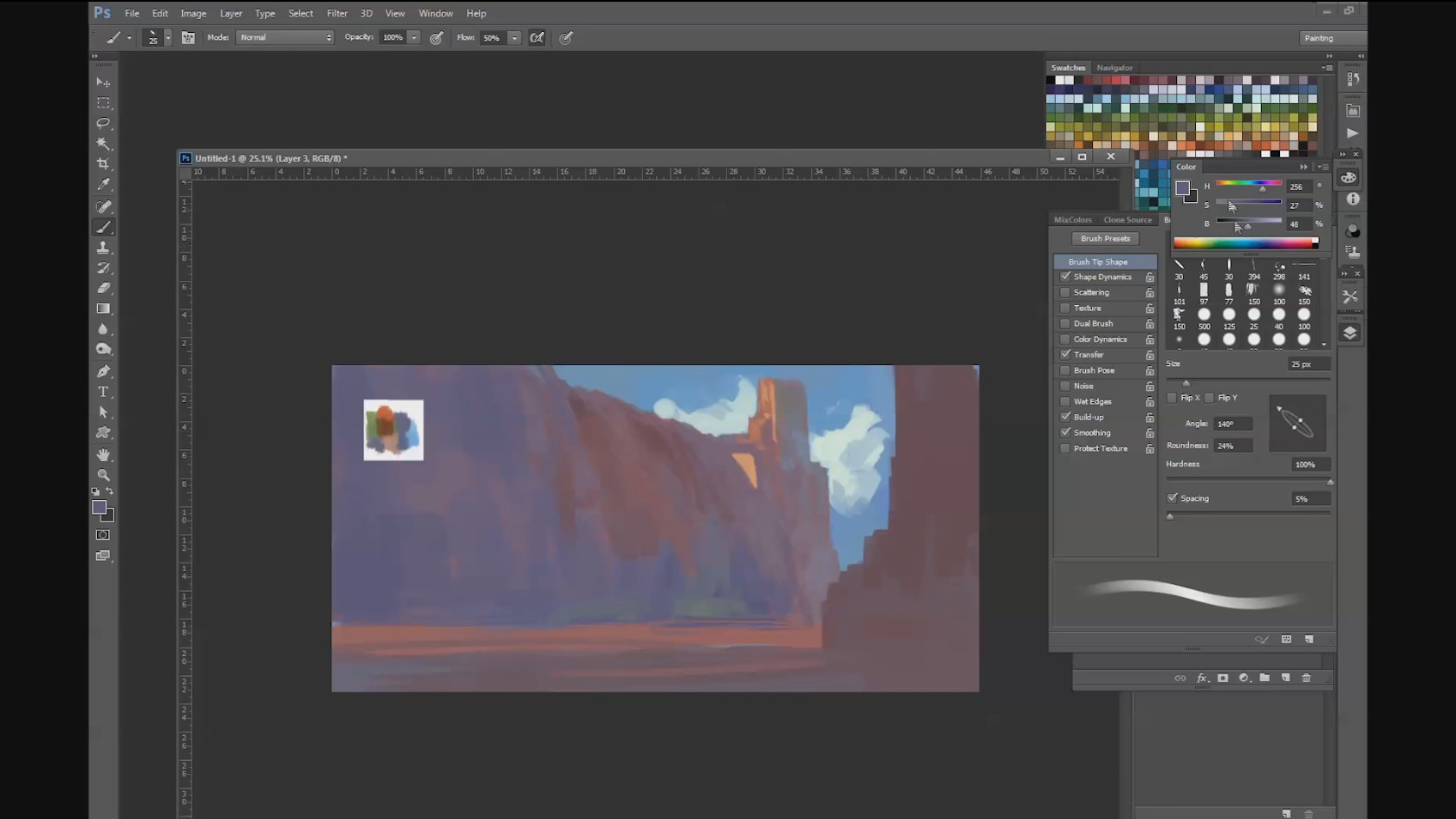The height and width of the screenshot is (819, 1456).
Task: Select the Clone Stamp tool
Action: [x=103, y=248]
